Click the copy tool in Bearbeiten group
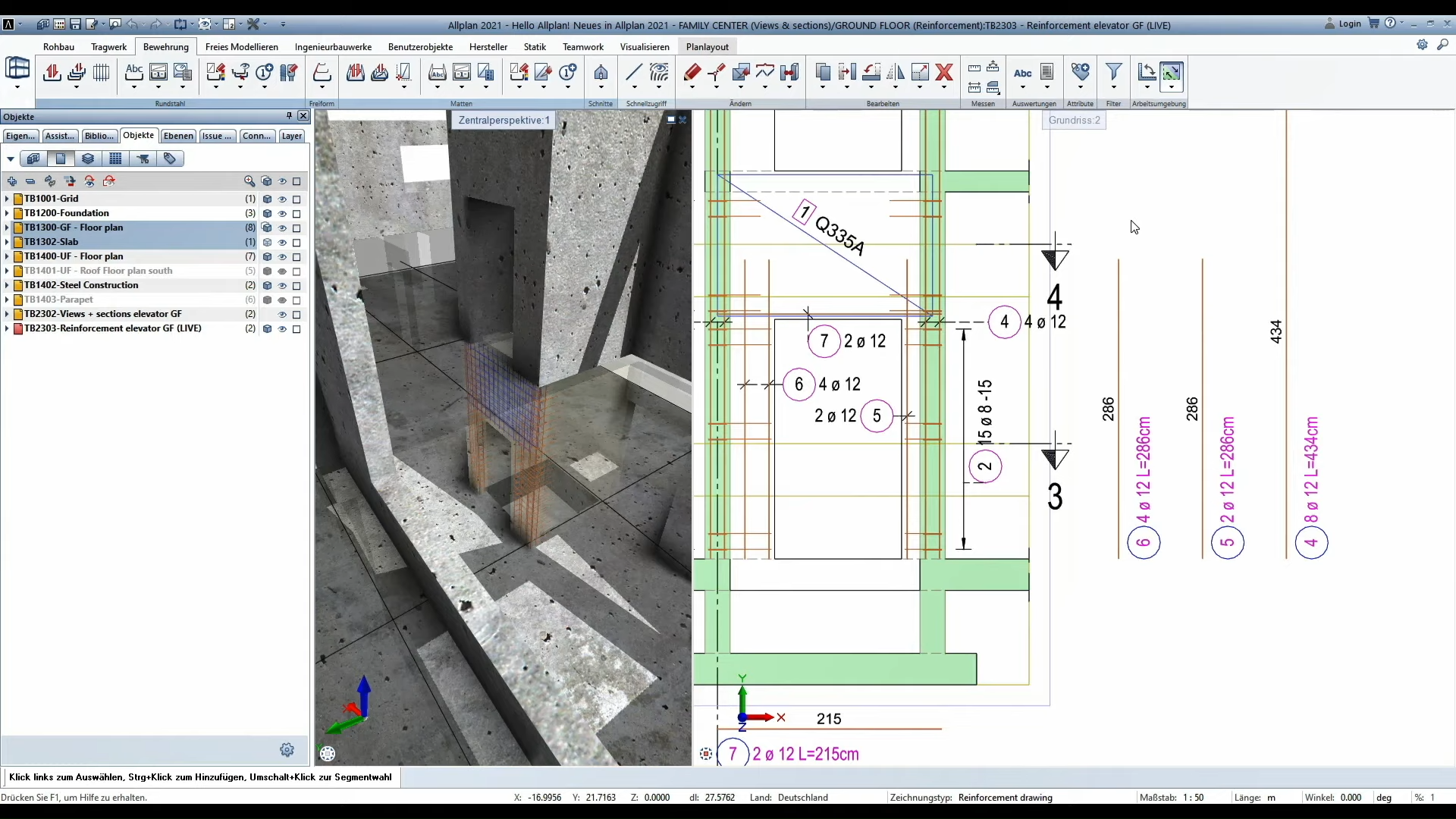The image size is (1456, 819). 823,73
